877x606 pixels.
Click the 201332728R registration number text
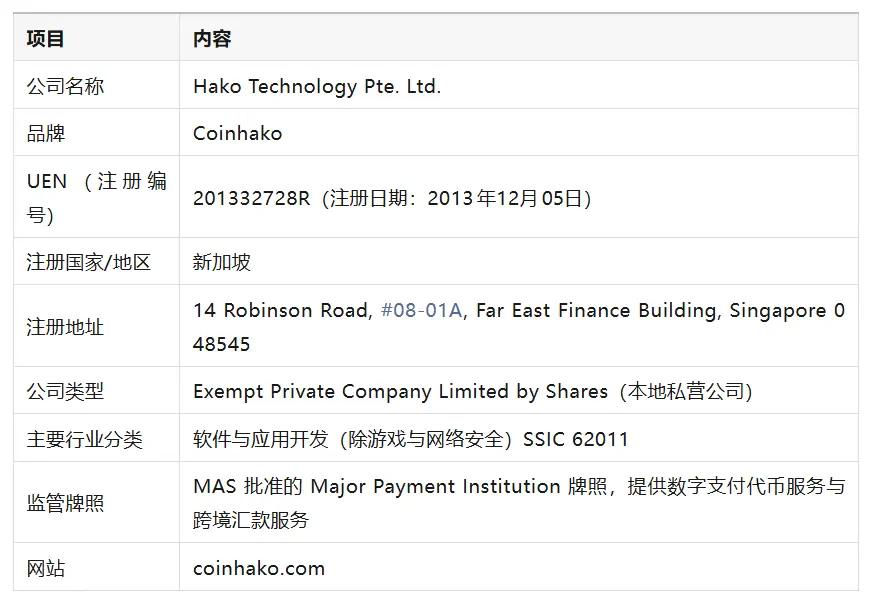251,198
